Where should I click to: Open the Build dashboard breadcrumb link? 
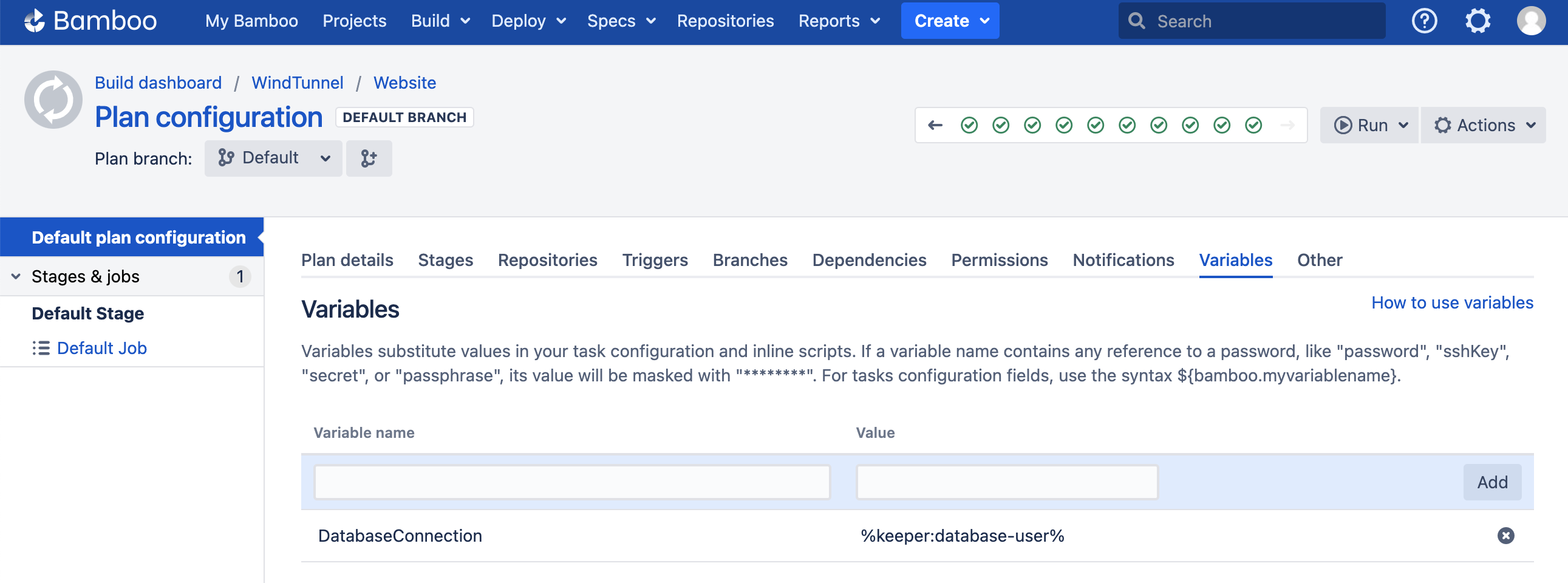click(x=159, y=83)
